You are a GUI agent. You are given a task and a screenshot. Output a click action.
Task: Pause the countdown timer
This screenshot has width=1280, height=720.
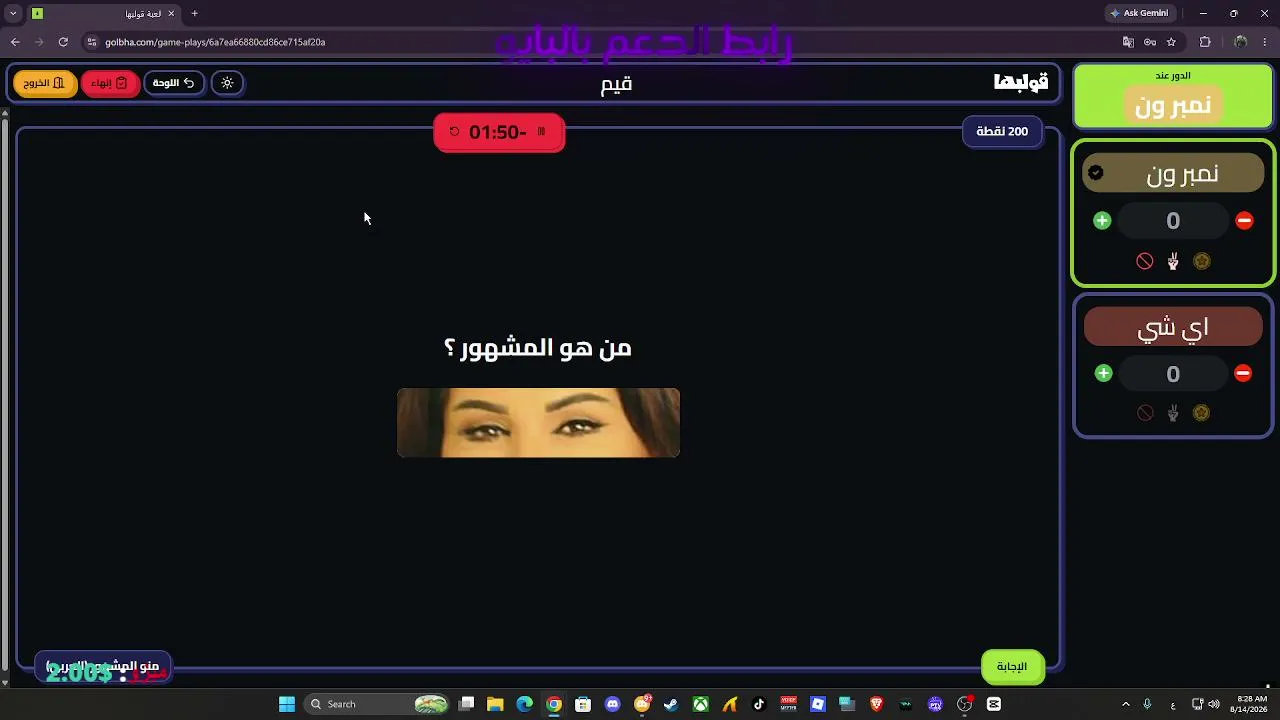(x=542, y=132)
